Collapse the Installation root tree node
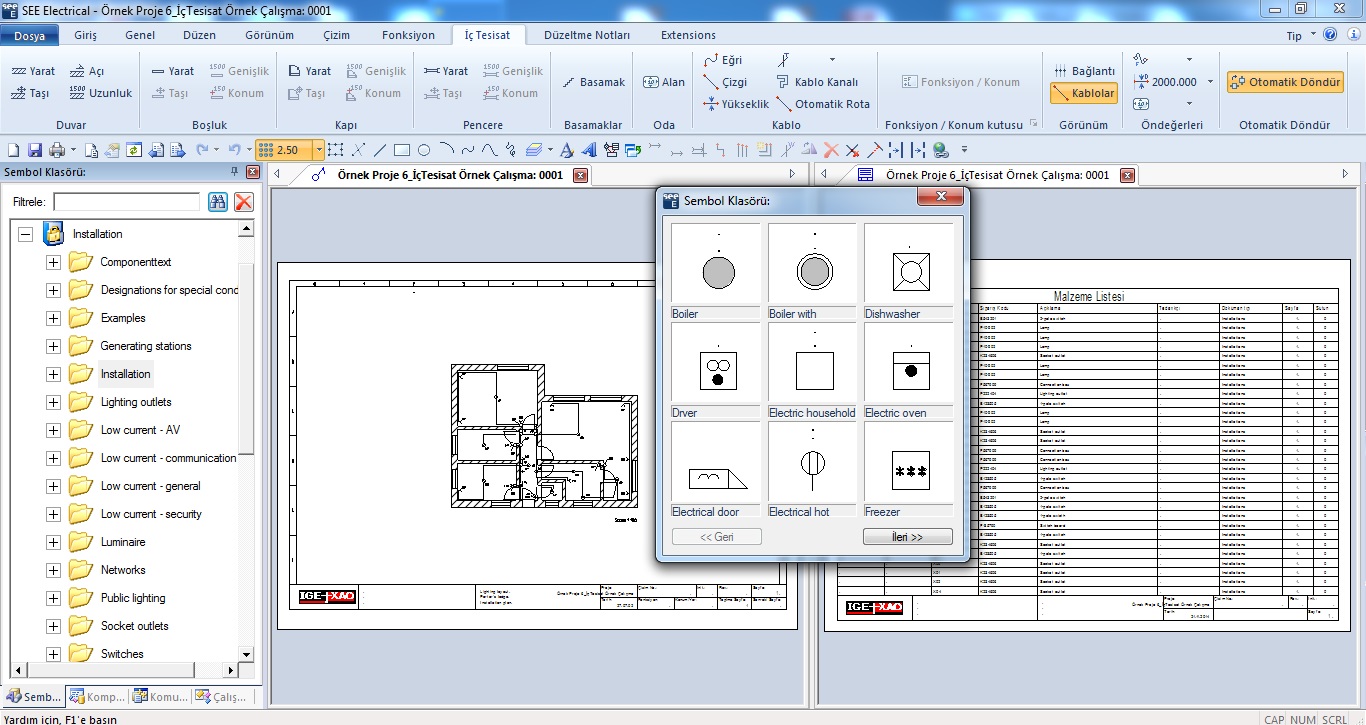The height and width of the screenshot is (725, 1366). coord(25,234)
